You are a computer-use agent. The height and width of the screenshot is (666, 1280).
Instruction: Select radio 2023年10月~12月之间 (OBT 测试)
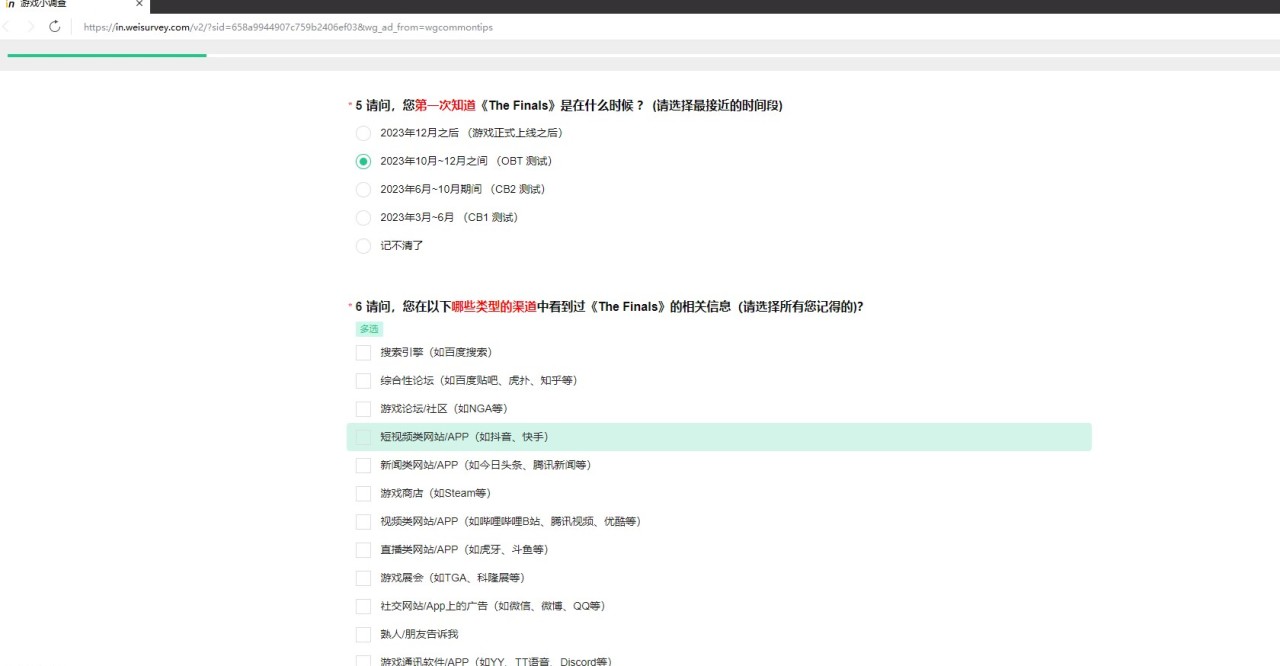coord(364,161)
